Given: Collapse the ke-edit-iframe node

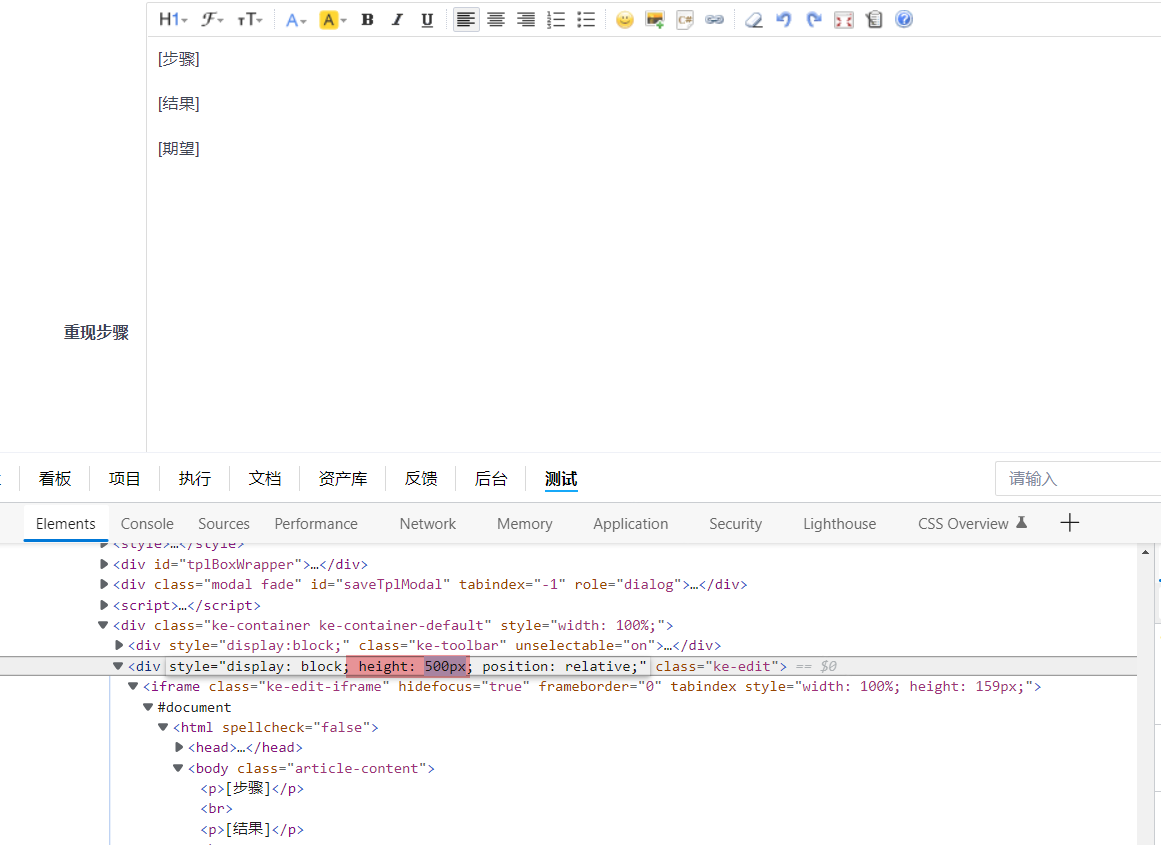Looking at the screenshot, I should point(133,687).
